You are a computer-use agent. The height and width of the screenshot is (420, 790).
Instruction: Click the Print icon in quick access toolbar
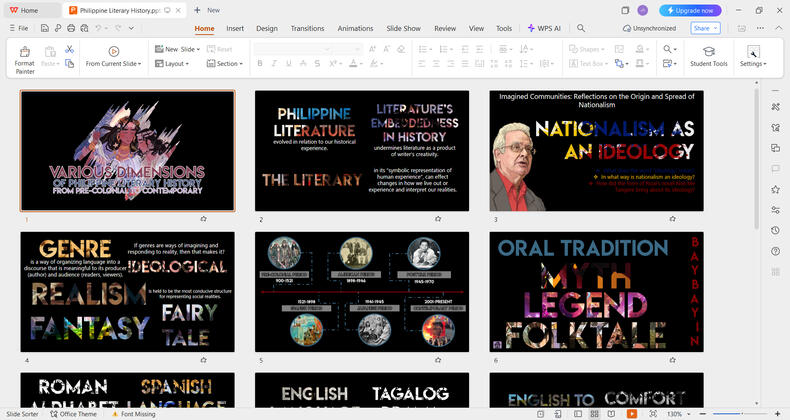[x=71, y=28]
